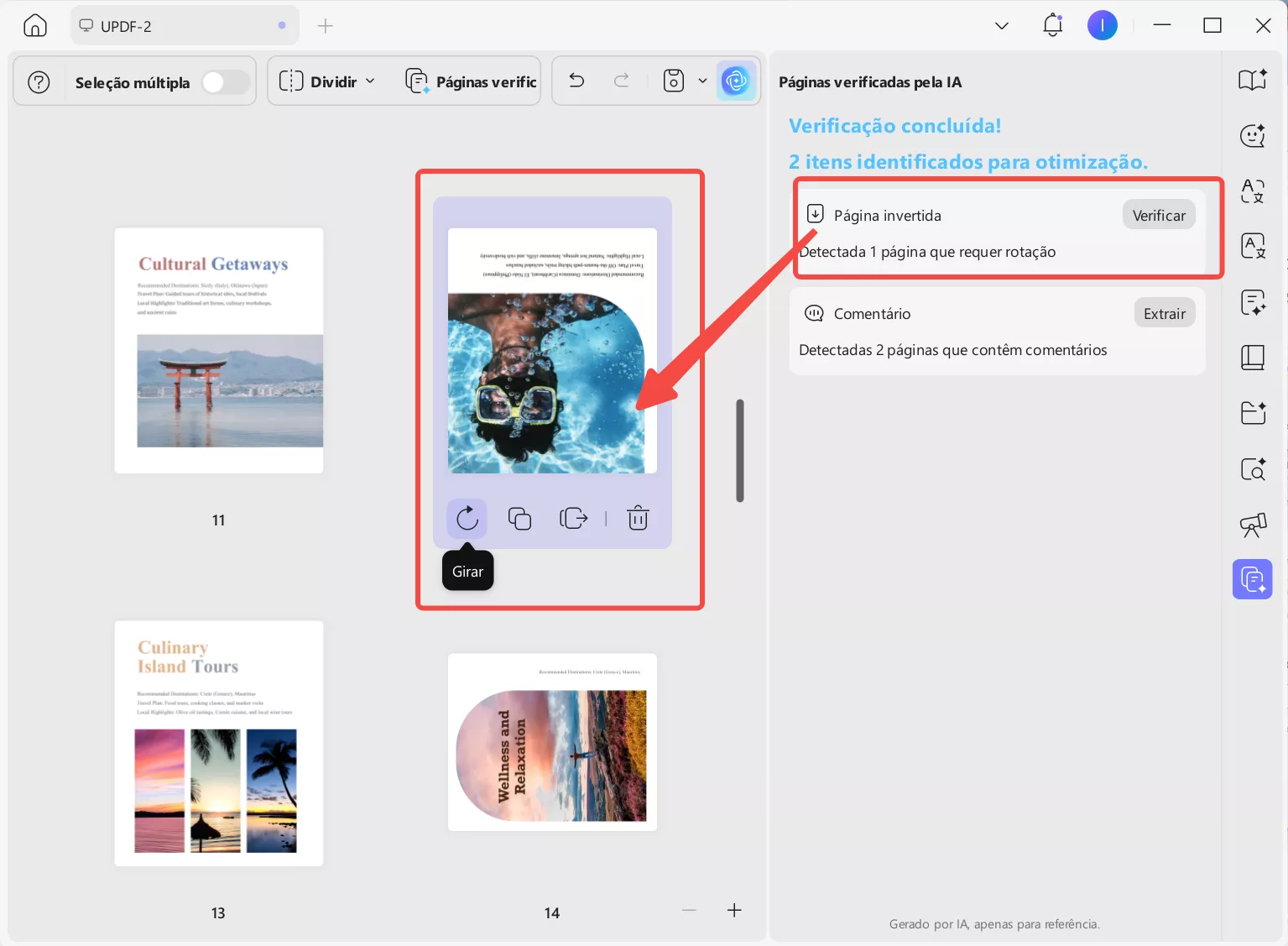Screen dimensions: 1288x946
Task: Click the Páginas verificadas toolbar button
Action: tap(470, 81)
